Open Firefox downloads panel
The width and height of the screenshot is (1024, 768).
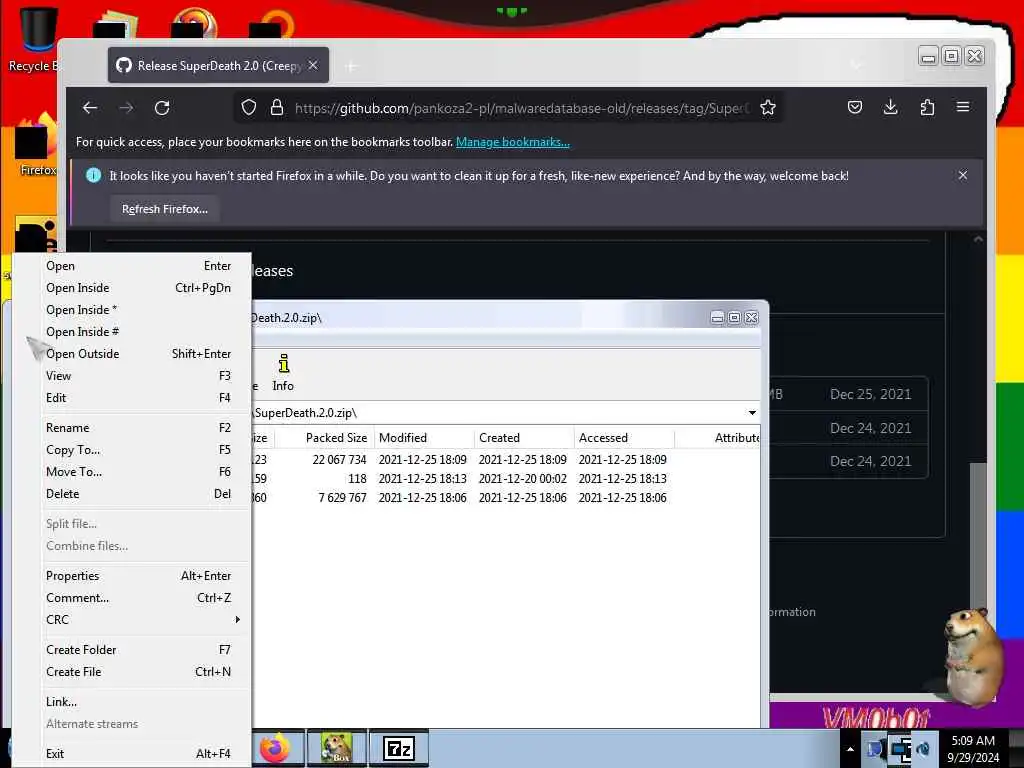tap(890, 107)
